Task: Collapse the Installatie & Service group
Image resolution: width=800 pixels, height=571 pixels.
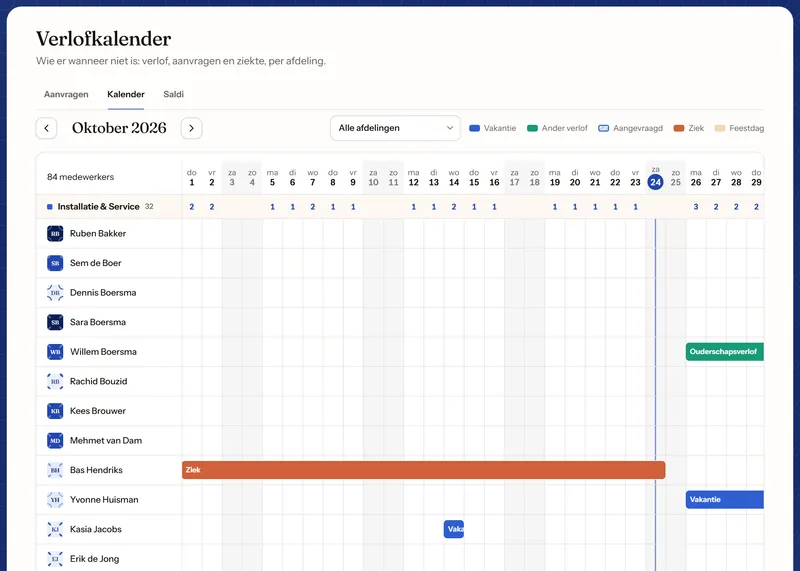Action: pos(98,207)
